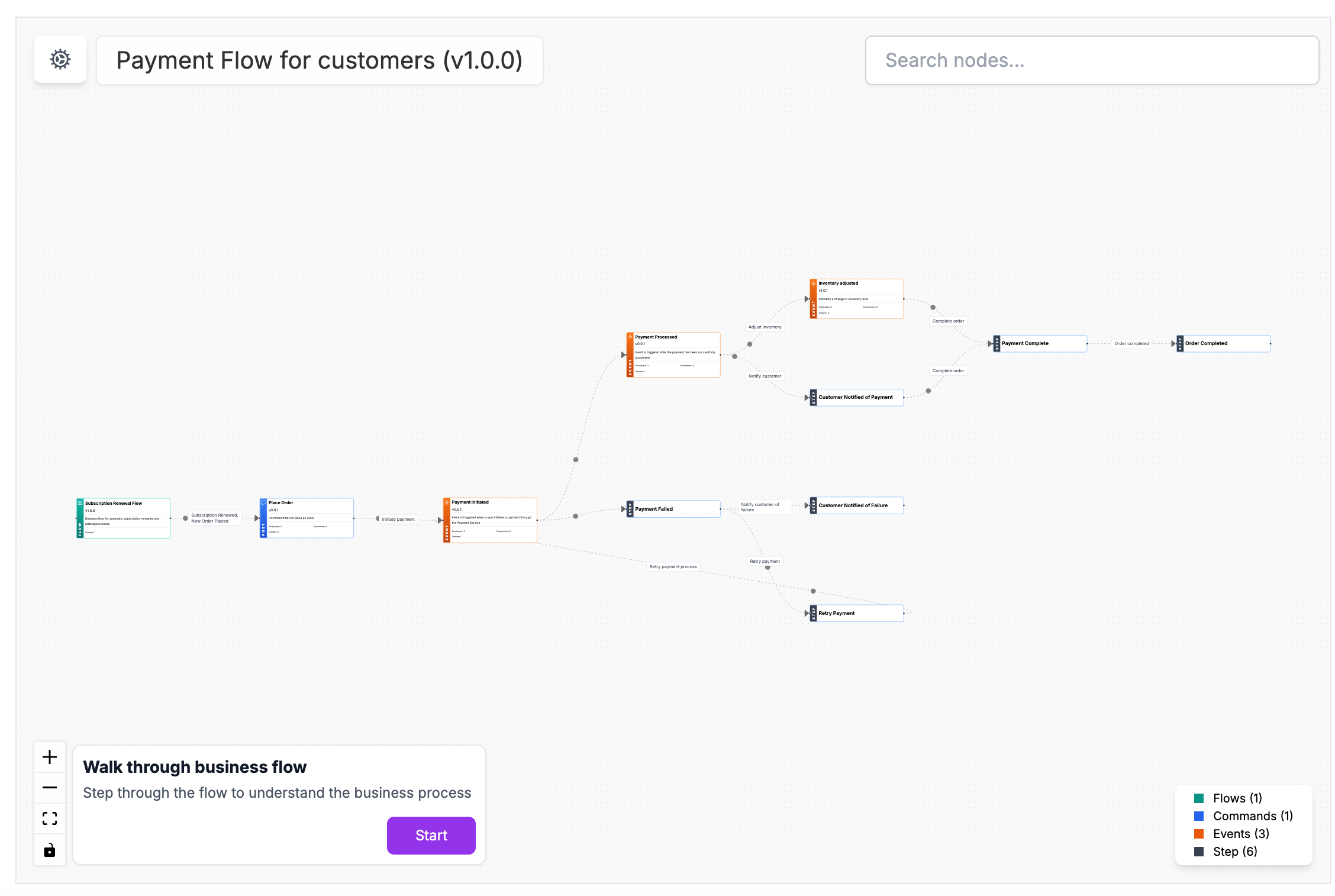The width and height of the screenshot is (1335, 896).
Task: Click the Adjust inventory edge label
Action: coord(765,327)
